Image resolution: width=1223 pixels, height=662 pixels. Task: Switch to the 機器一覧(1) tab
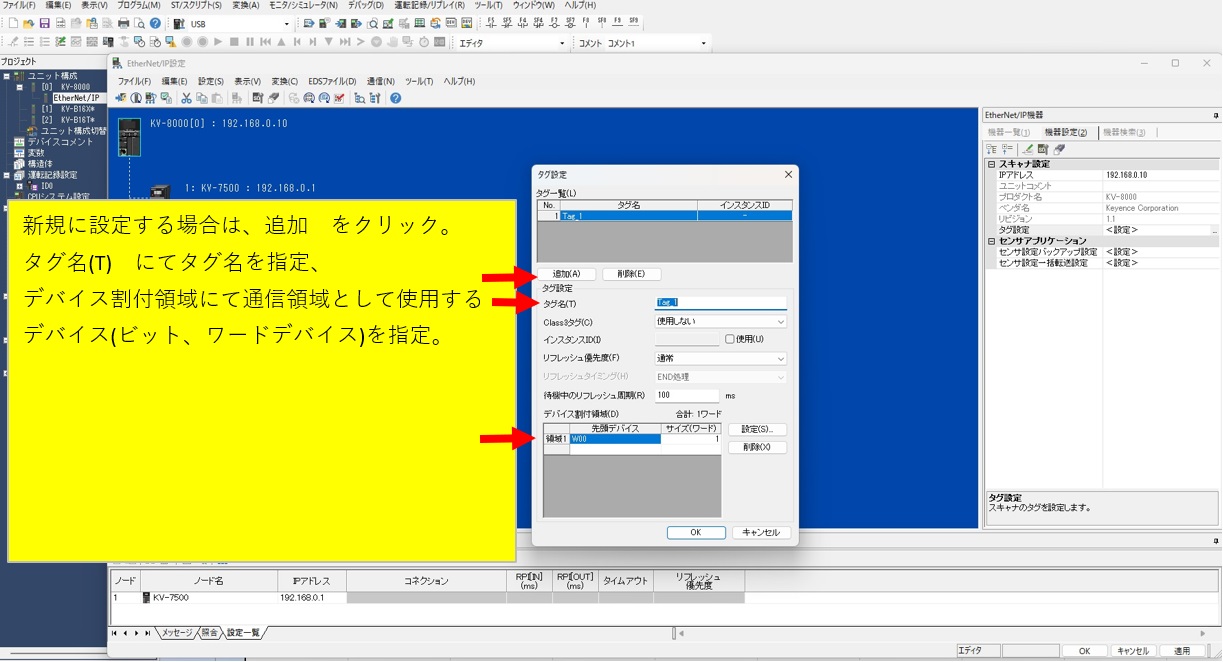(x=1009, y=132)
